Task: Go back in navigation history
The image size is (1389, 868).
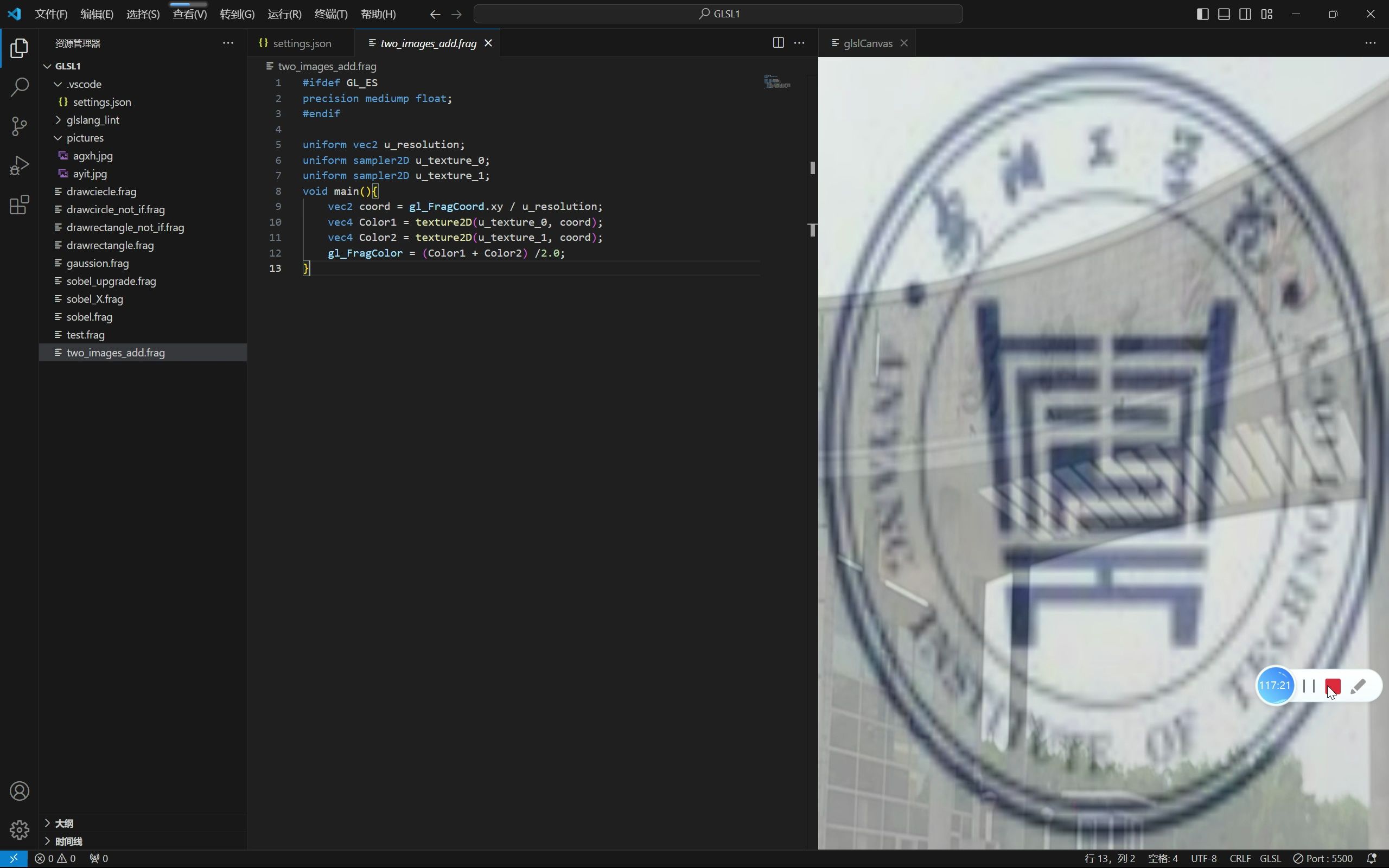Action: point(435,14)
